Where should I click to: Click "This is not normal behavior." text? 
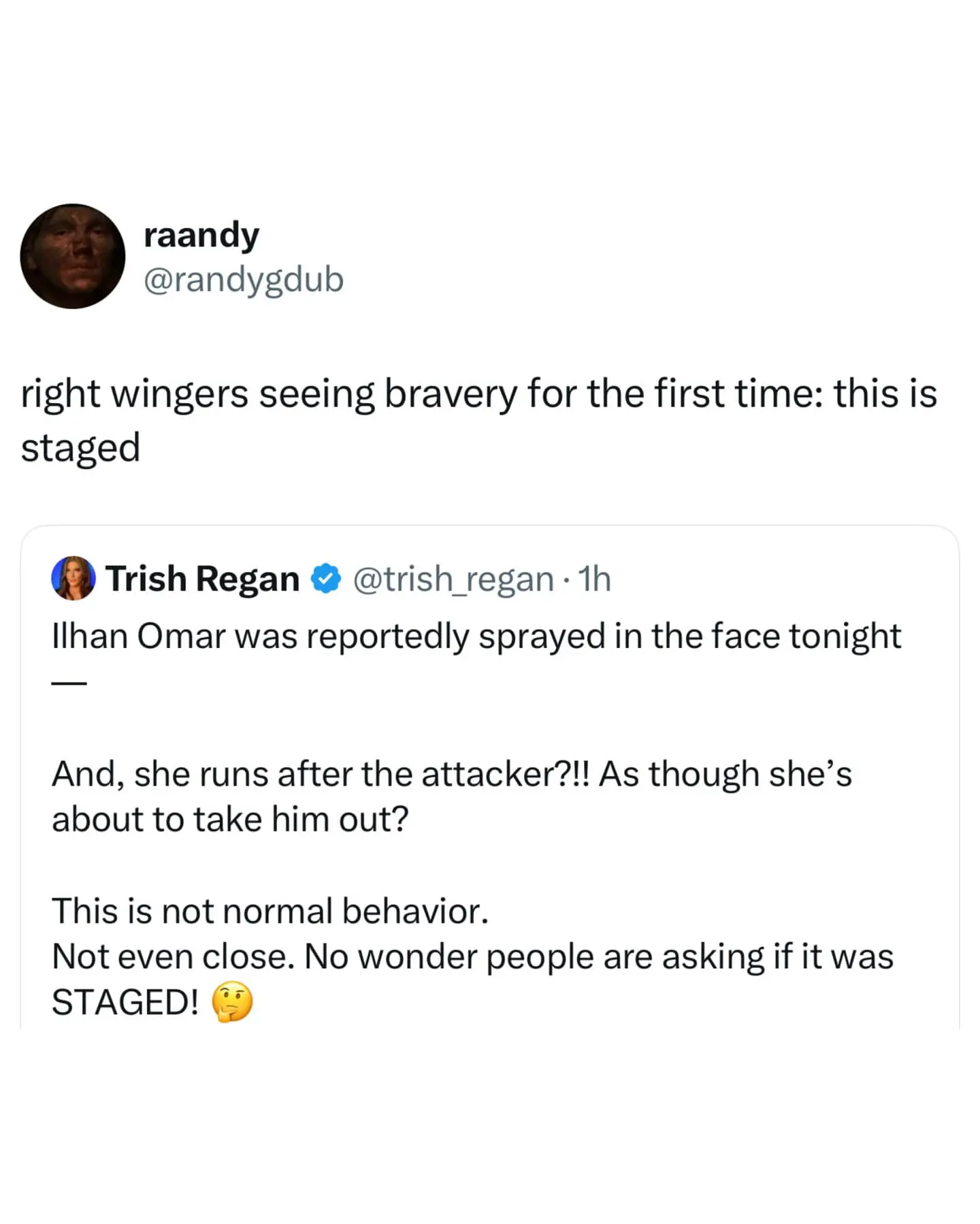coord(270,911)
